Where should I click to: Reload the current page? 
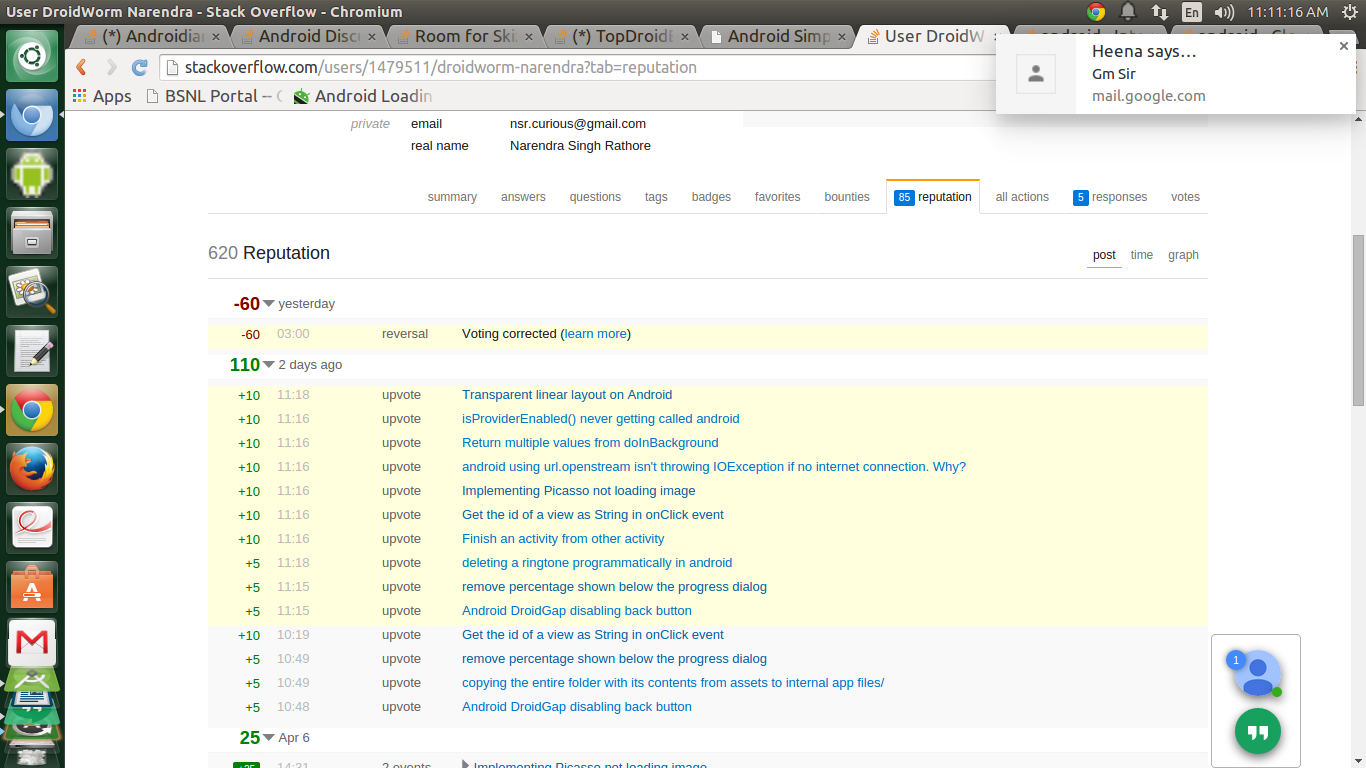click(140, 68)
